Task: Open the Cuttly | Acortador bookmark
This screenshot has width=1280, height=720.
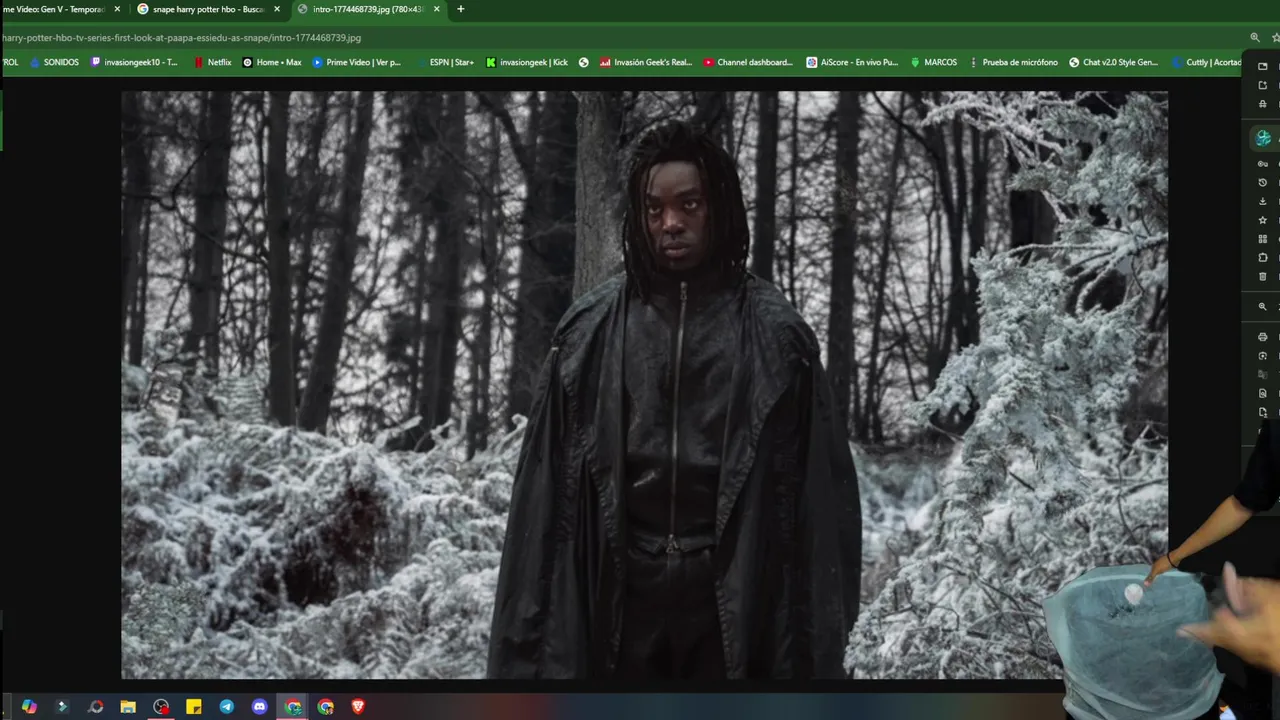Action: 1205,62
